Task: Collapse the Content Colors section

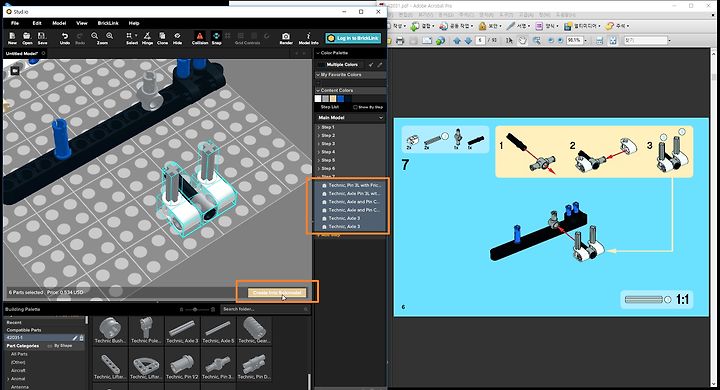Action: tap(318, 90)
